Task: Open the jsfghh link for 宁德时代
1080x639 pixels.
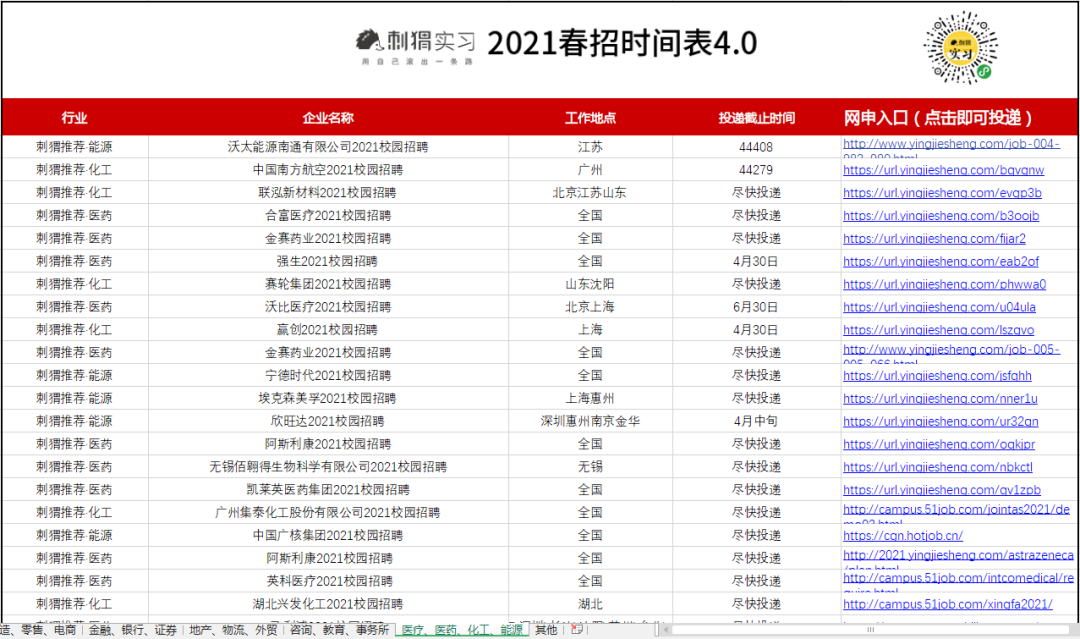Action: [937, 376]
